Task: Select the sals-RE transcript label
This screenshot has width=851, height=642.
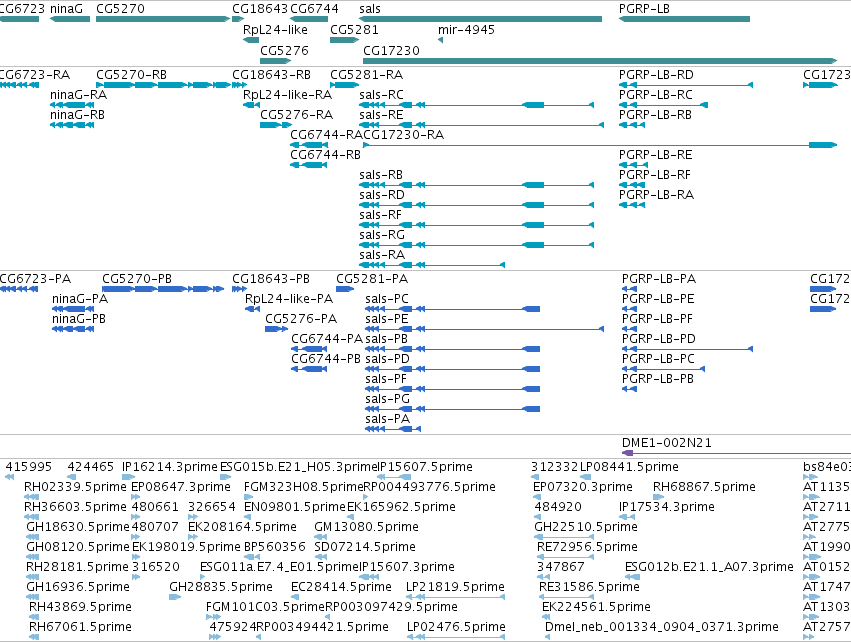Action: click(381, 115)
